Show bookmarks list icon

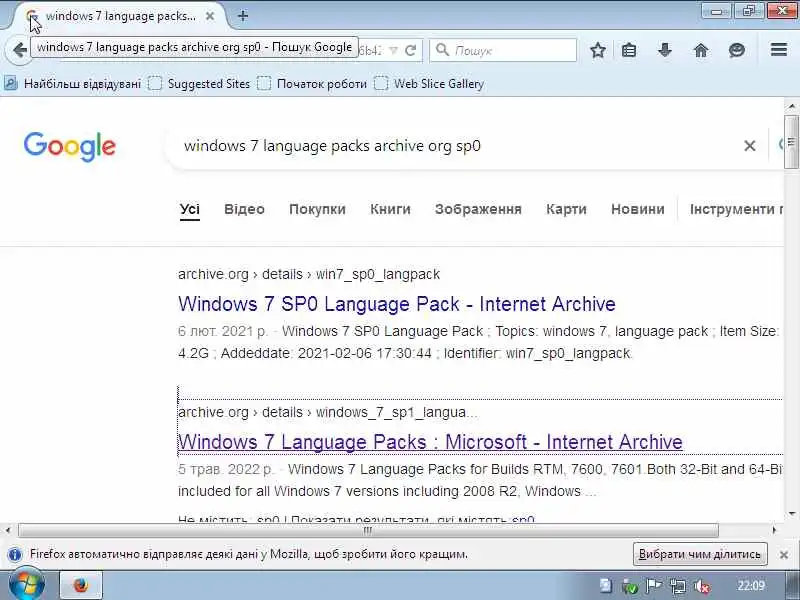pos(629,50)
